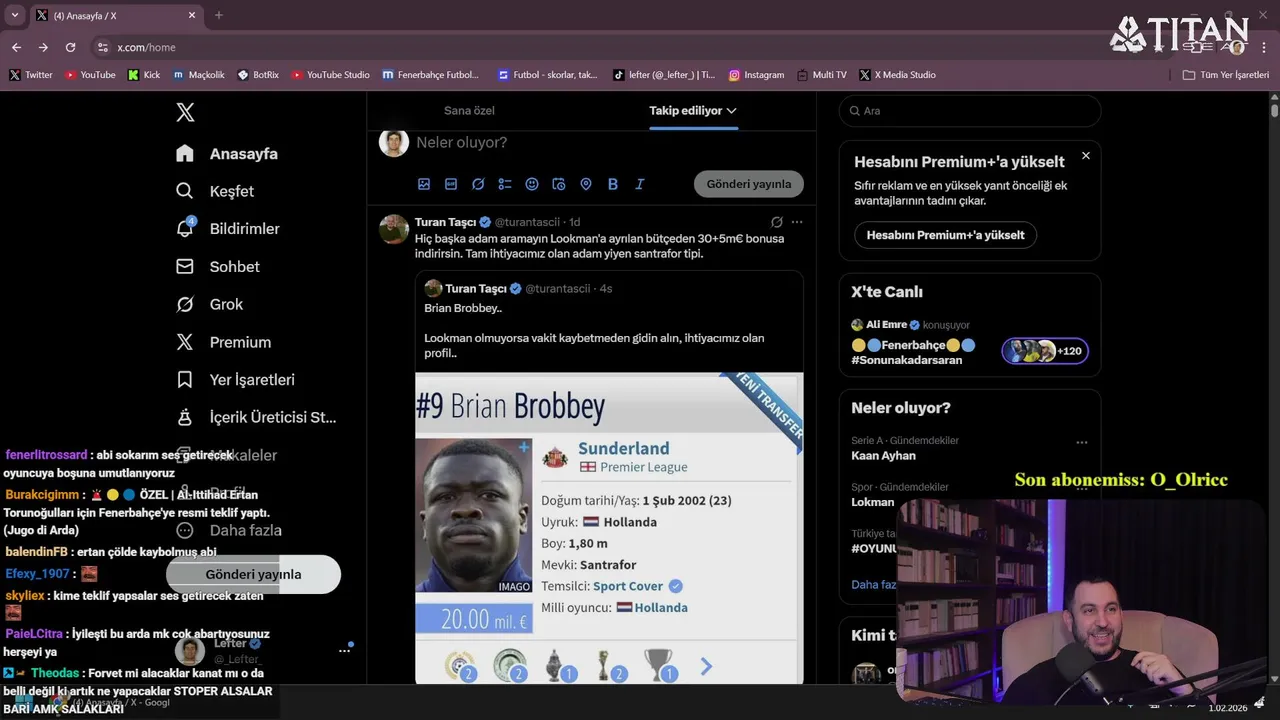Open new browser tab

click(x=219, y=15)
